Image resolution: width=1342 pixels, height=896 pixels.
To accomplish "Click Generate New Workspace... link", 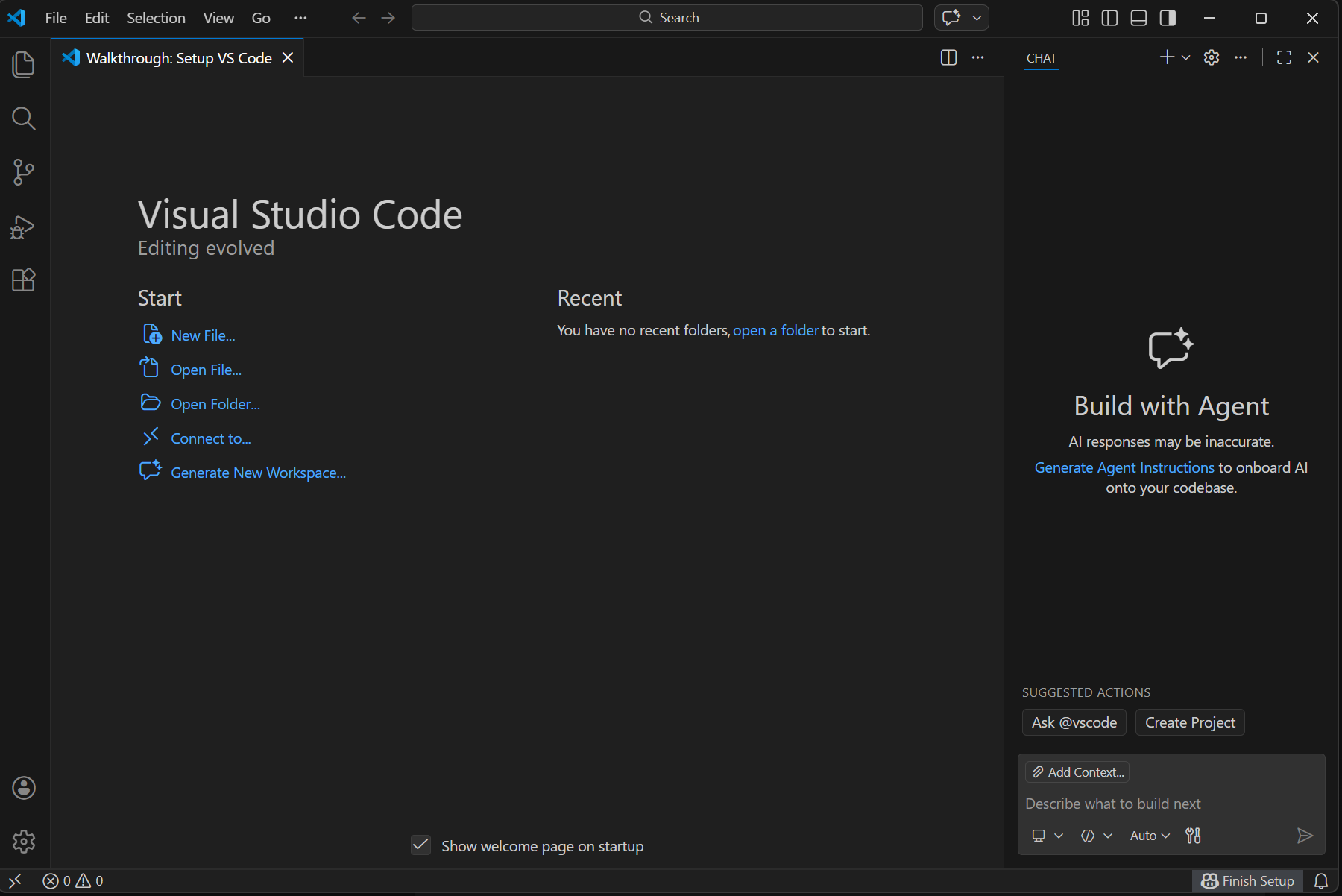I will tap(258, 473).
